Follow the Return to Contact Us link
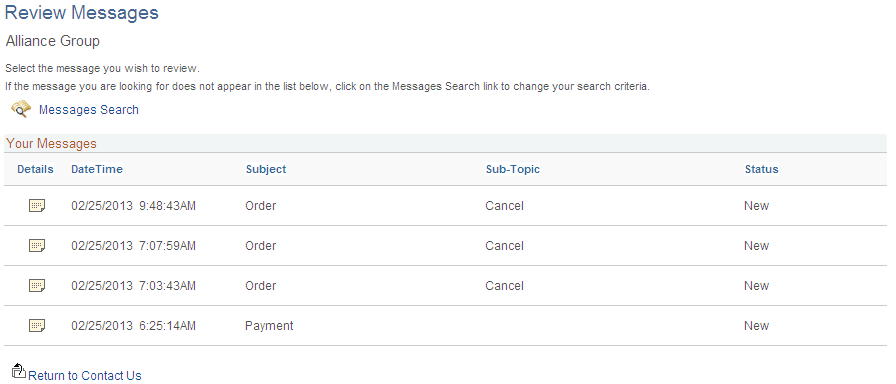 click(x=85, y=375)
